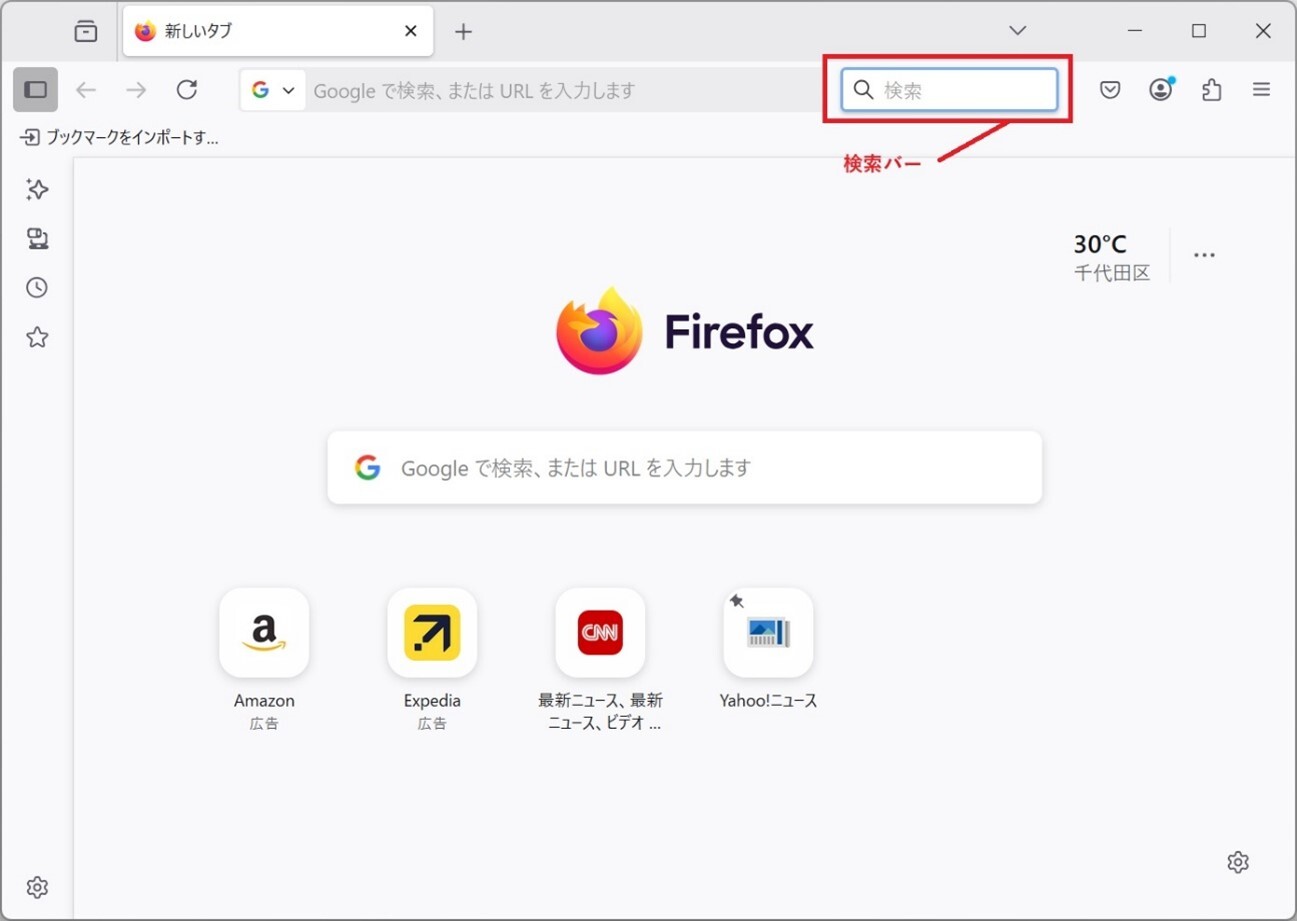1297x921 pixels.
Task: Open weather widget three-dot menu
Action: coord(1205,255)
